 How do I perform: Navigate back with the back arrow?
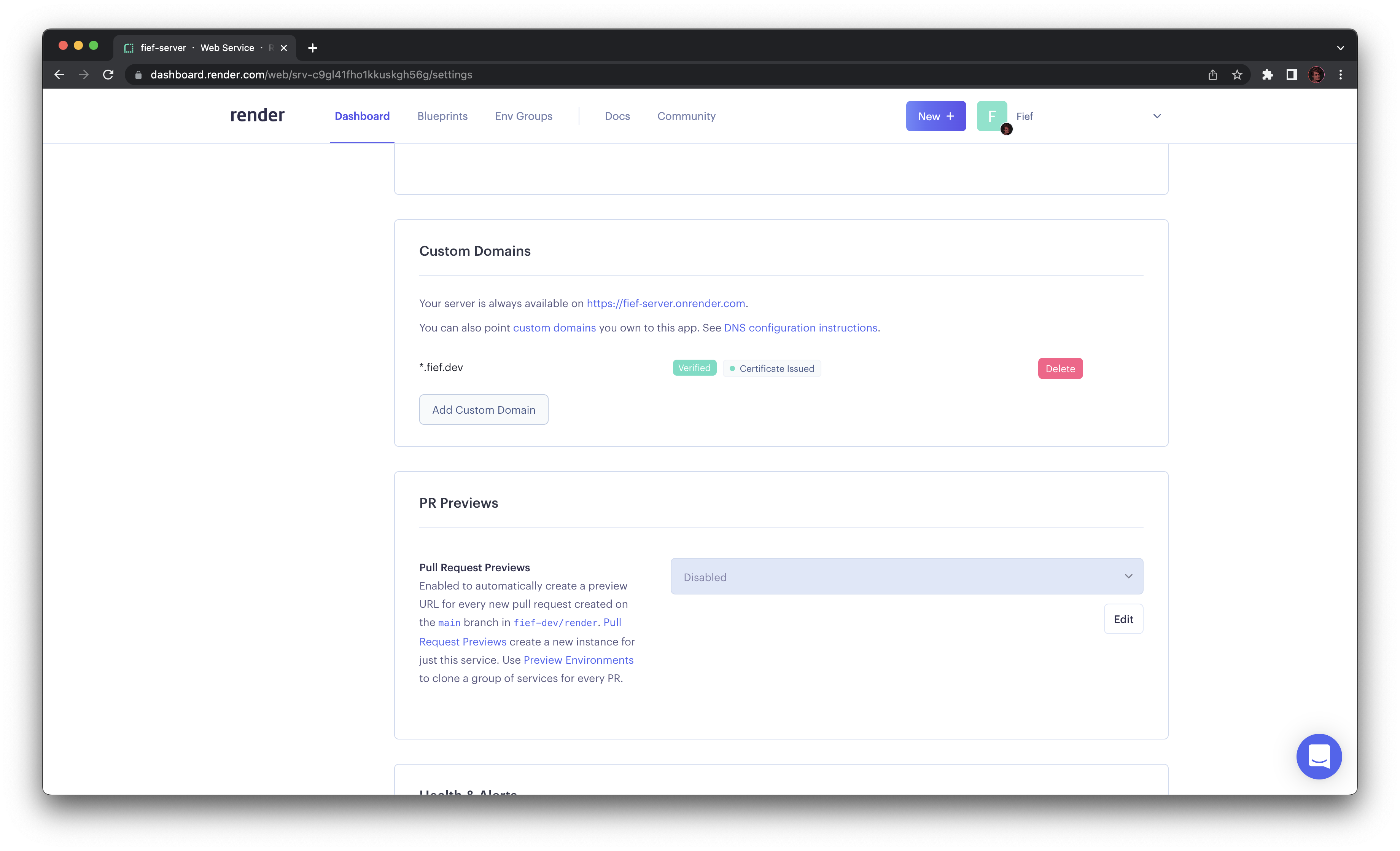click(59, 75)
